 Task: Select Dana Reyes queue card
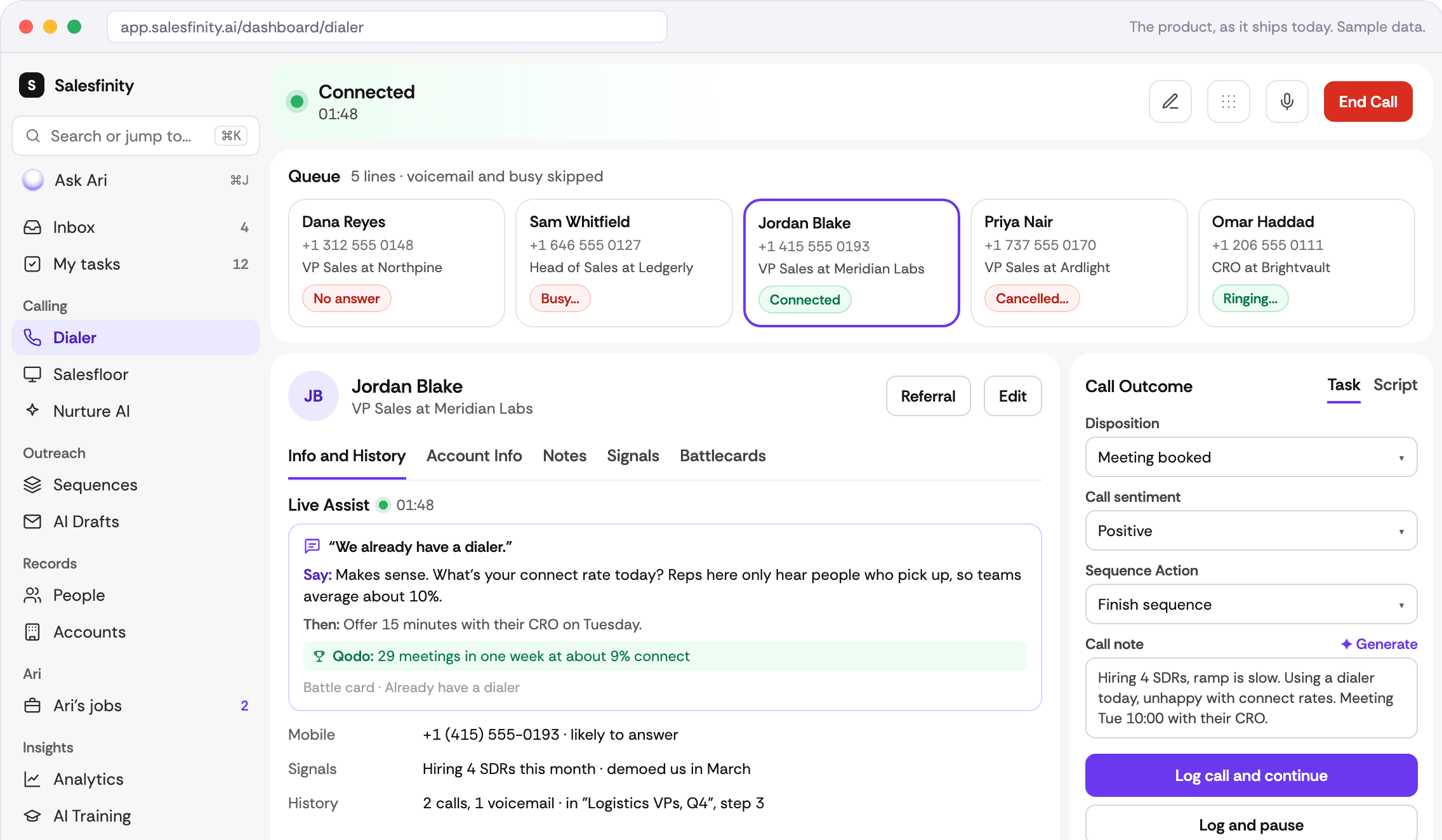[x=397, y=263]
